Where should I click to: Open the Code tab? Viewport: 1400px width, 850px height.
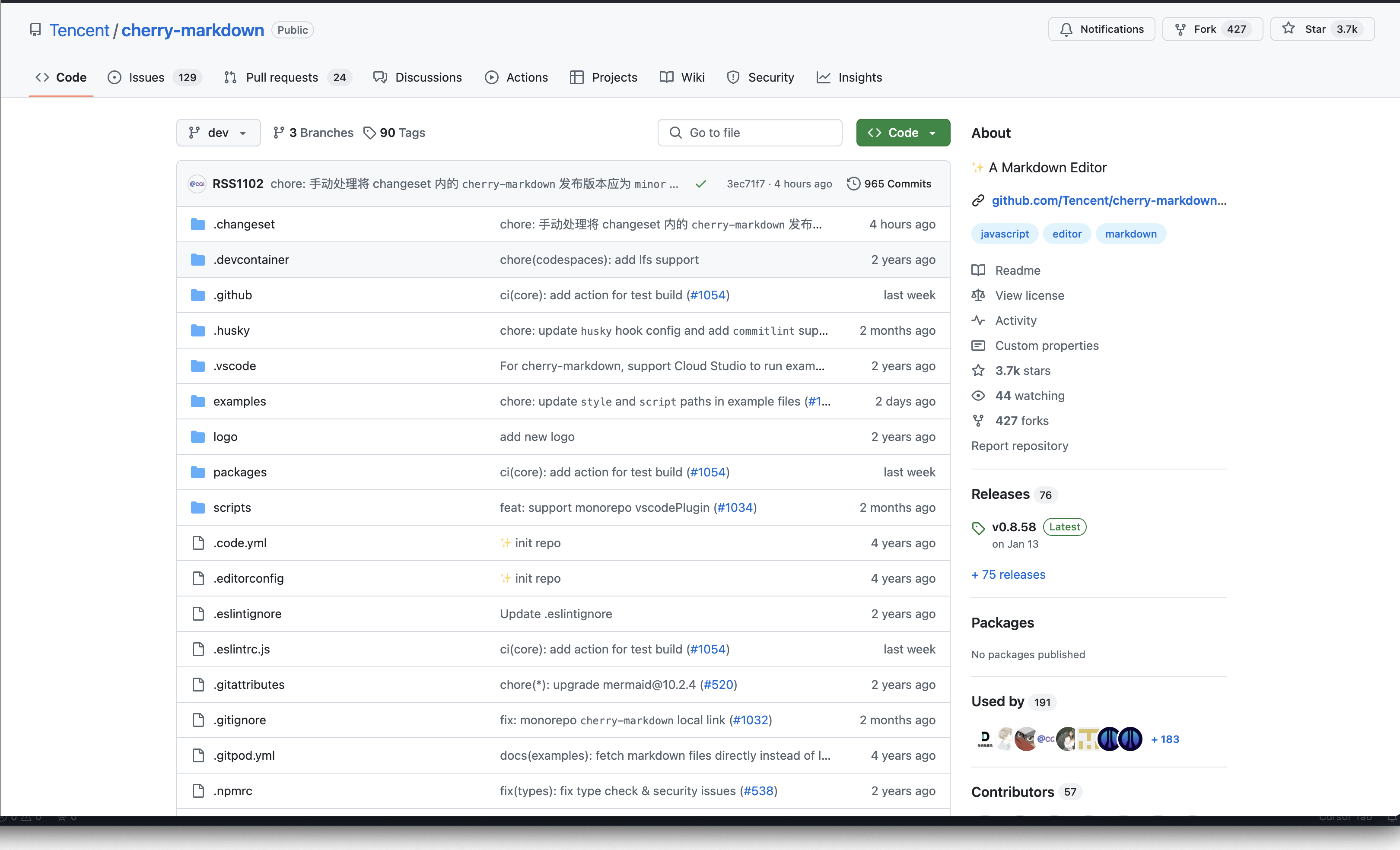click(x=61, y=77)
